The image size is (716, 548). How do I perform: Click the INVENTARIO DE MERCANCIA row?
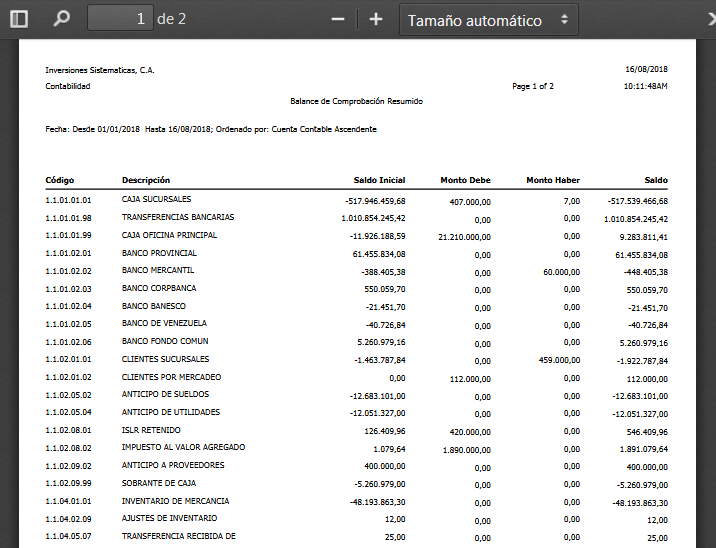point(175,500)
